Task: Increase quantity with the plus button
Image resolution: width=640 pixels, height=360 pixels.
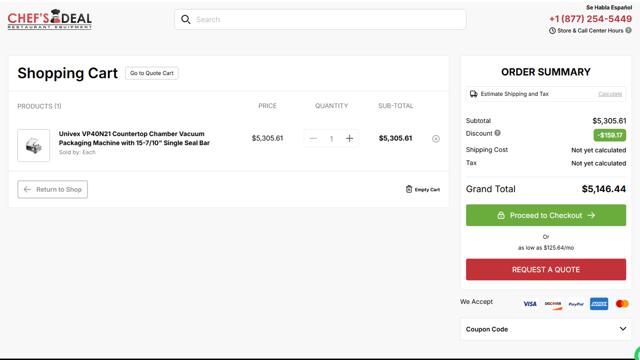Action: coord(349,138)
